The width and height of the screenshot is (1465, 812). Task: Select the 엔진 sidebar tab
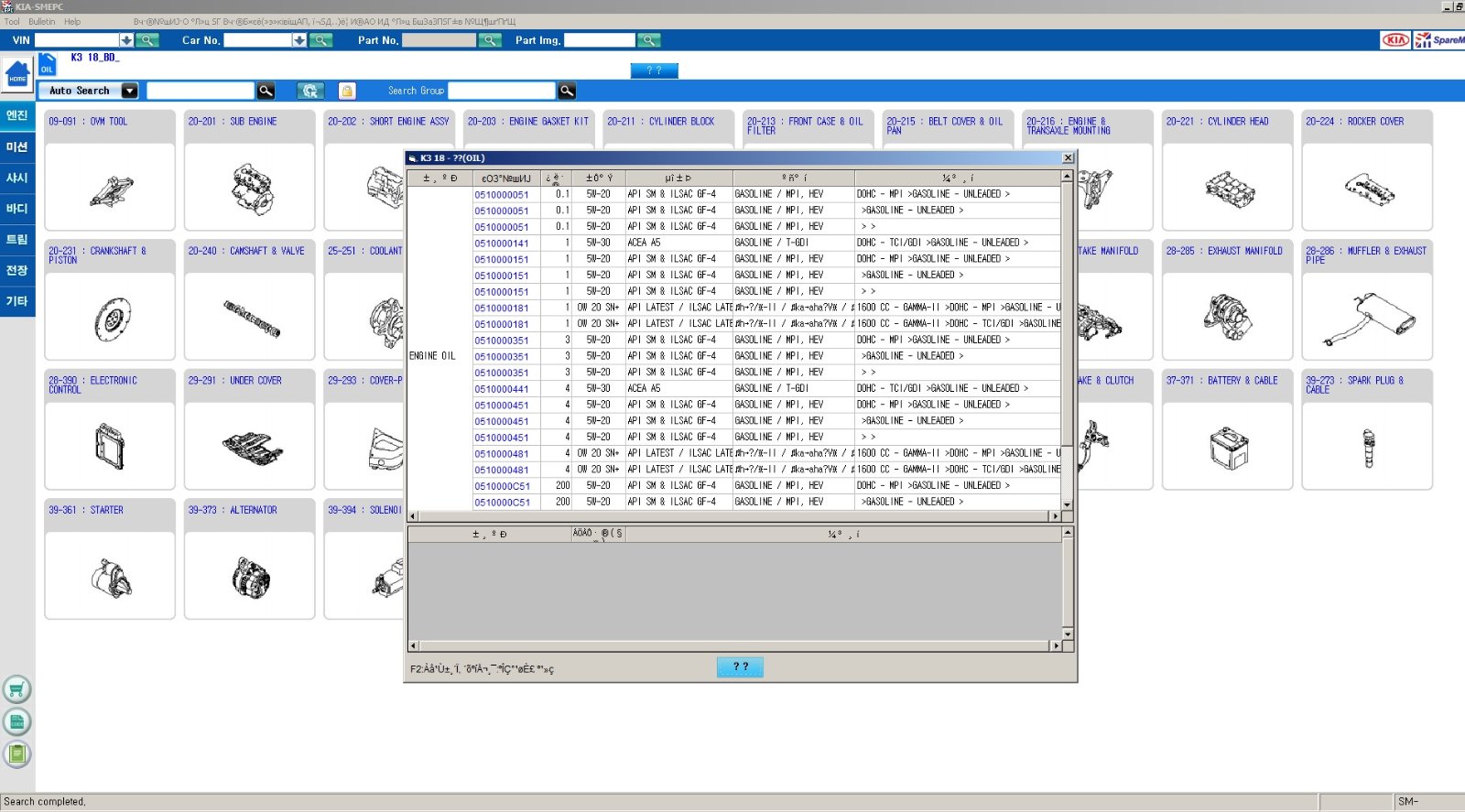(17, 115)
